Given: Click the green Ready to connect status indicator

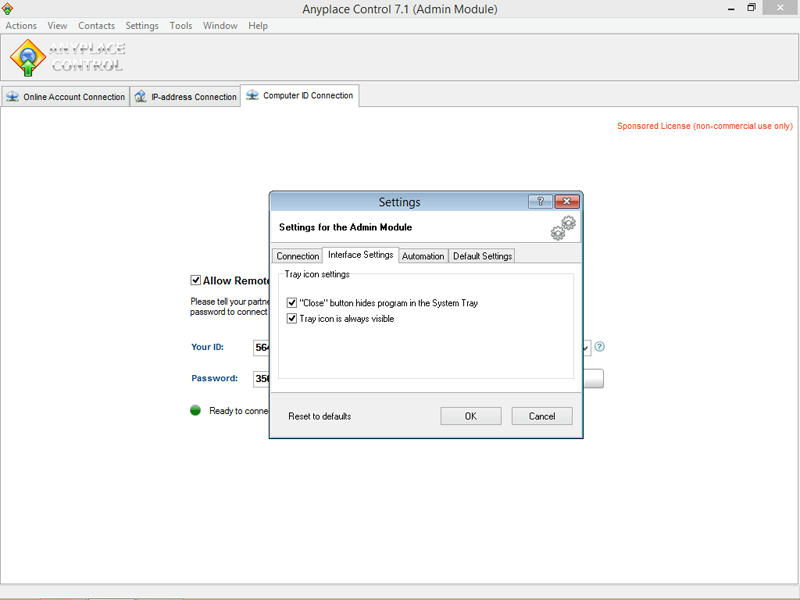Looking at the screenshot, I should (x=195, y=410).
